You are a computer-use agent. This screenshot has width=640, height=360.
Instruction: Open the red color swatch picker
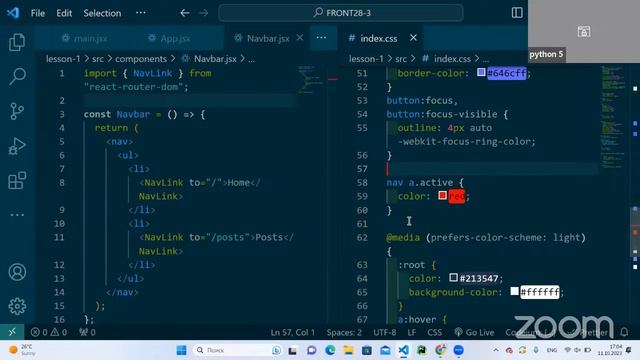(442, 196)
